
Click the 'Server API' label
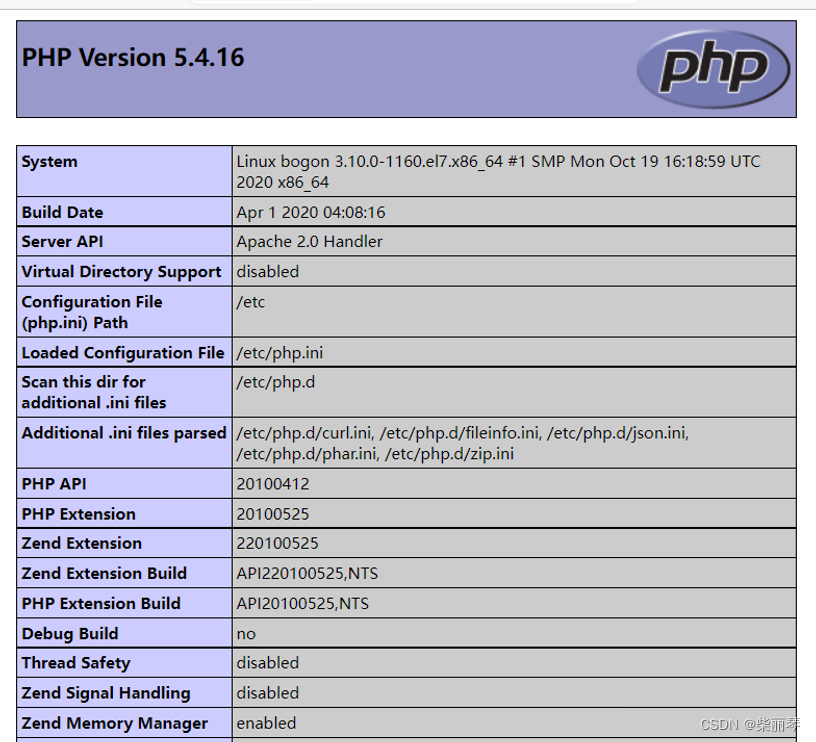coord(62,241)
